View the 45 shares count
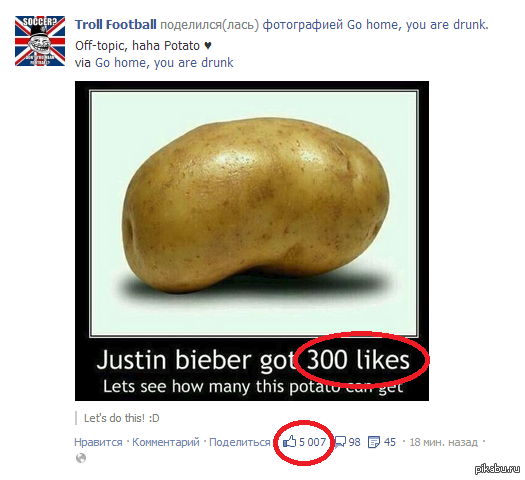This screenshot has height=480, width=525. (390, 442)
